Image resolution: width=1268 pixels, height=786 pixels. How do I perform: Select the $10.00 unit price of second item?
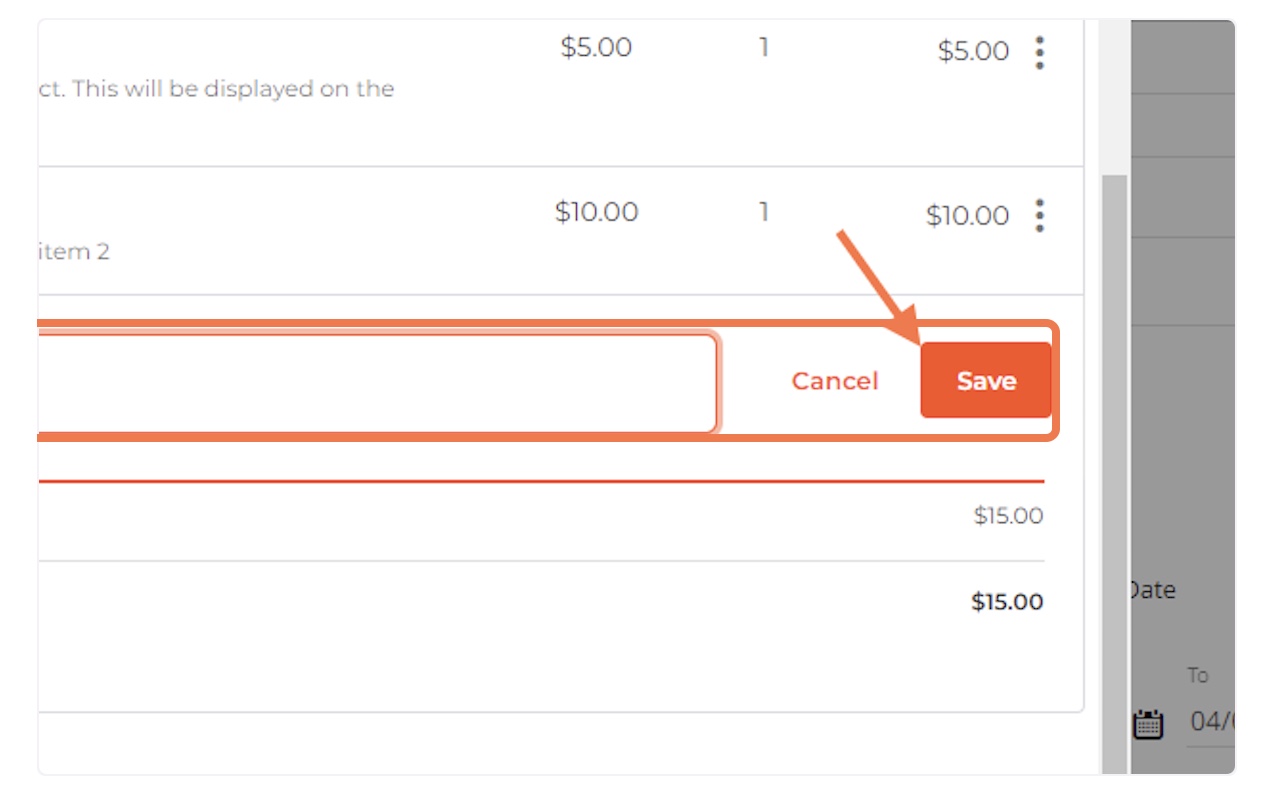596,212
